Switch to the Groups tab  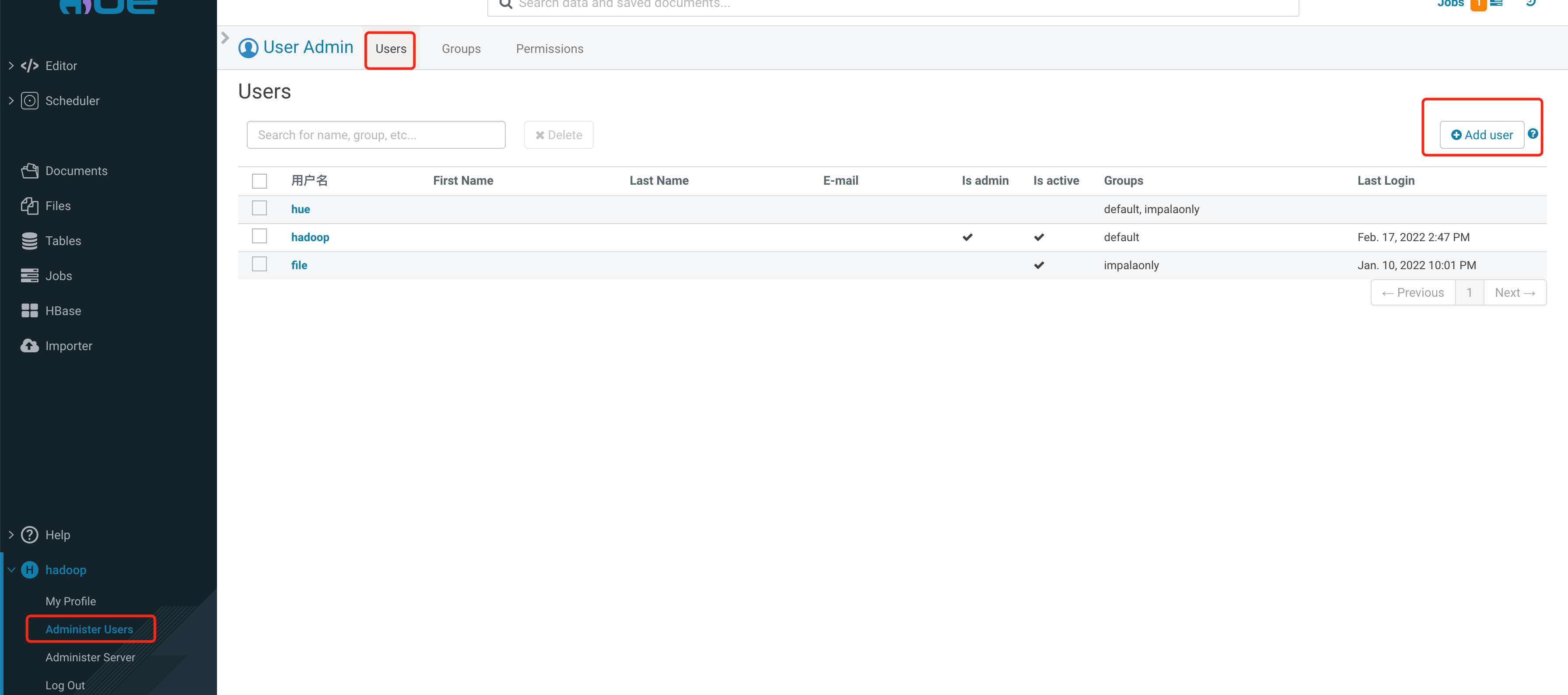pyautogui.click(x=461, y=49)
